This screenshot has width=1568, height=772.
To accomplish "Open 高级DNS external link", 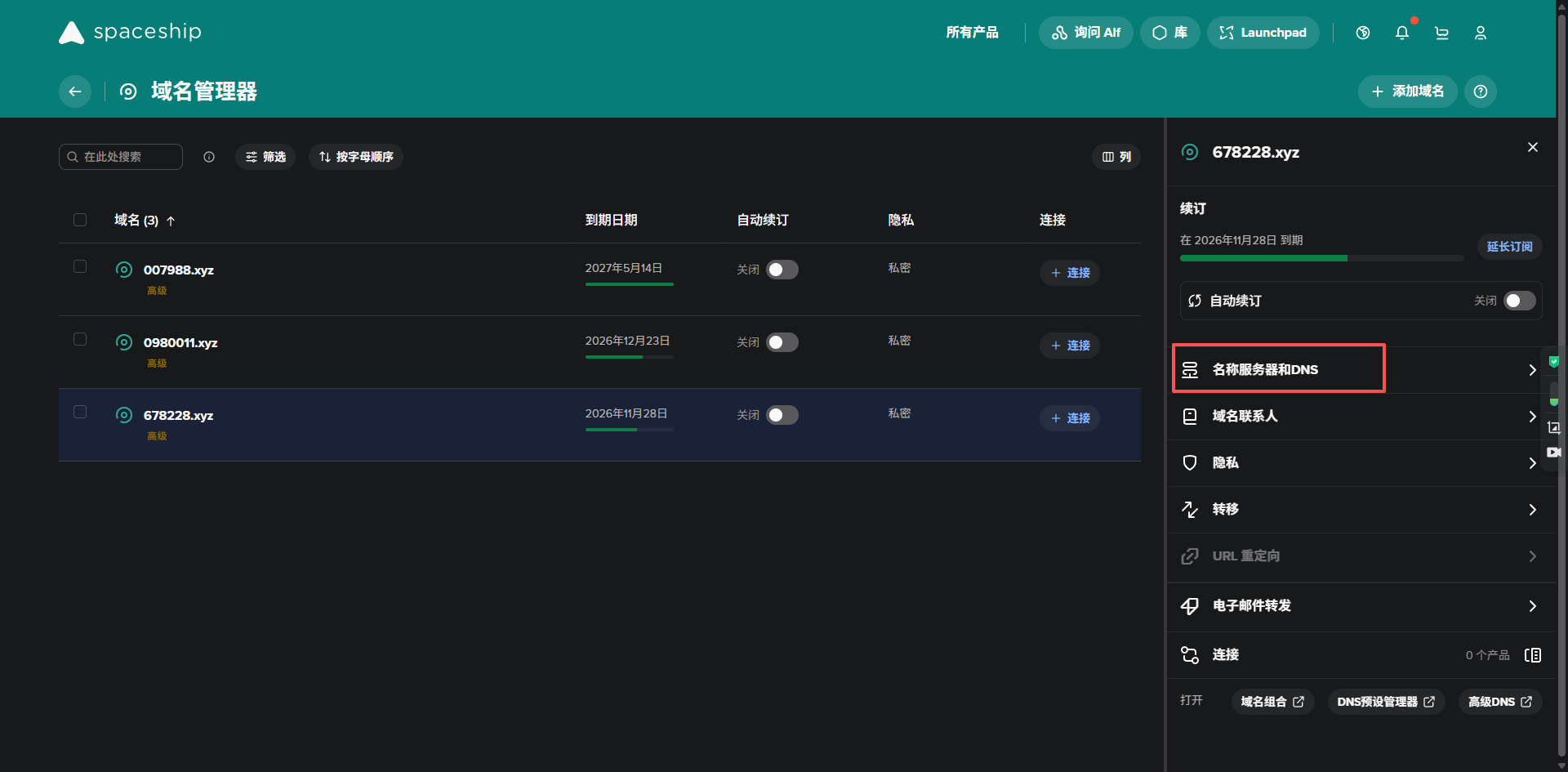I will pos(1500,702).
